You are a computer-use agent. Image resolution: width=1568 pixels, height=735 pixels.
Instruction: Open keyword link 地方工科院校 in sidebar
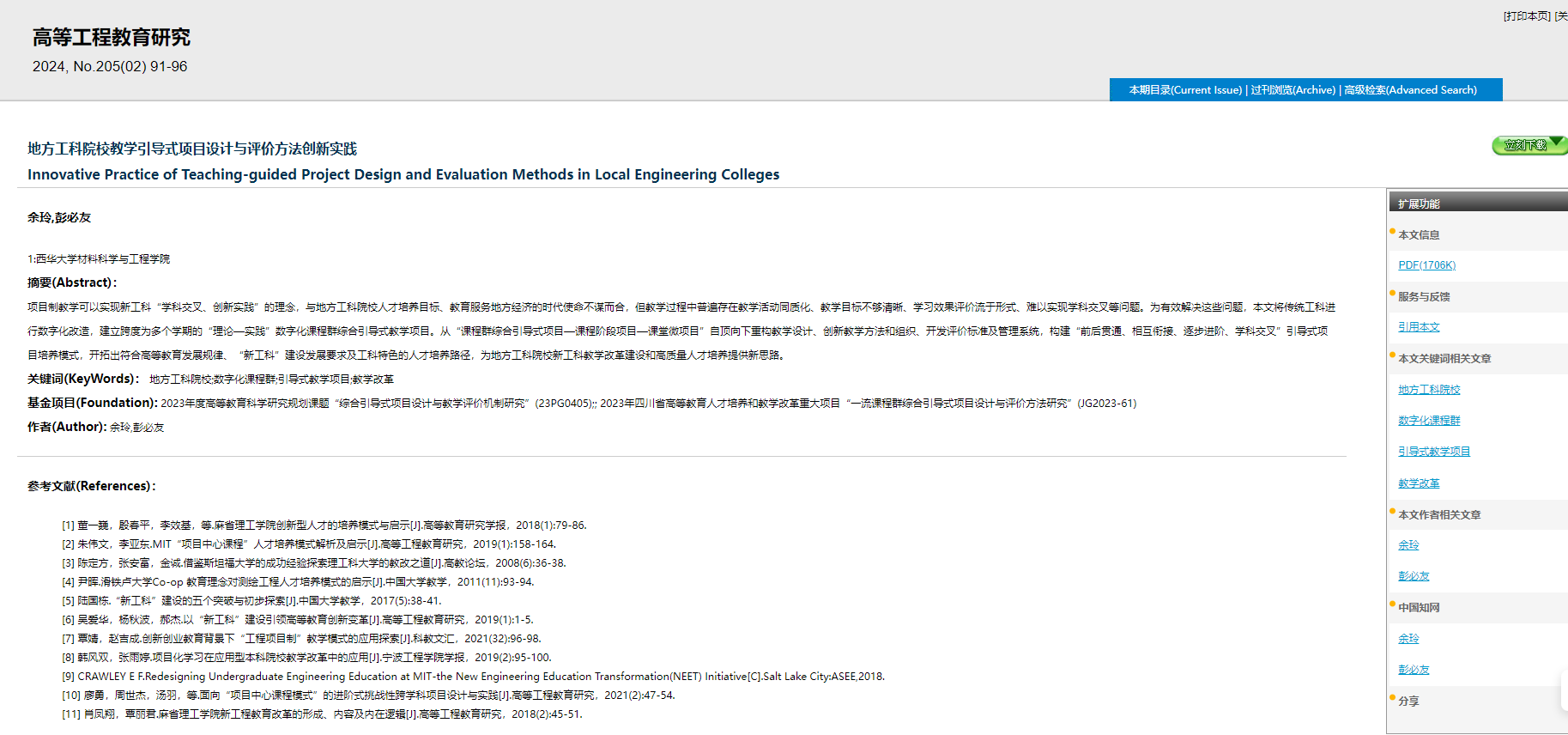tap(1429, 390)
